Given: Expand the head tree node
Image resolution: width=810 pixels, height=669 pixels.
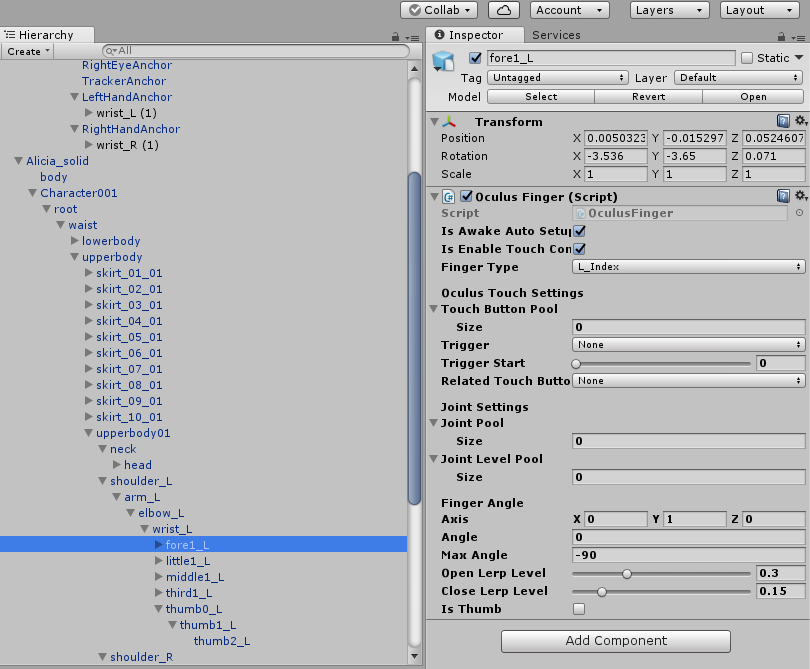Looking at the screenshot, I should click(x=117, y=465).
